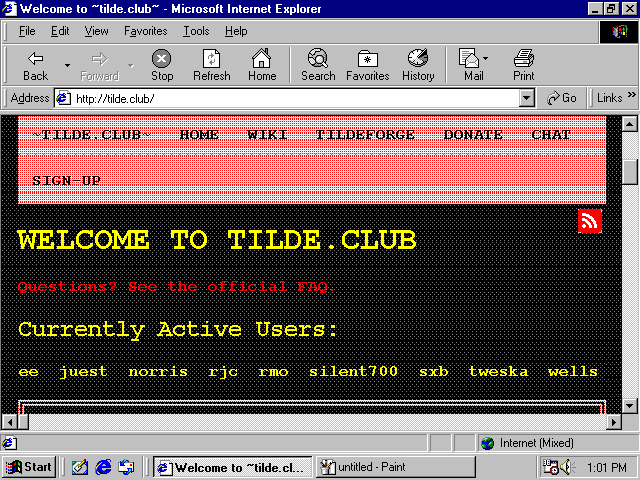640x480 pixels.
Task: Click the Go button
Action: point(563,98)
